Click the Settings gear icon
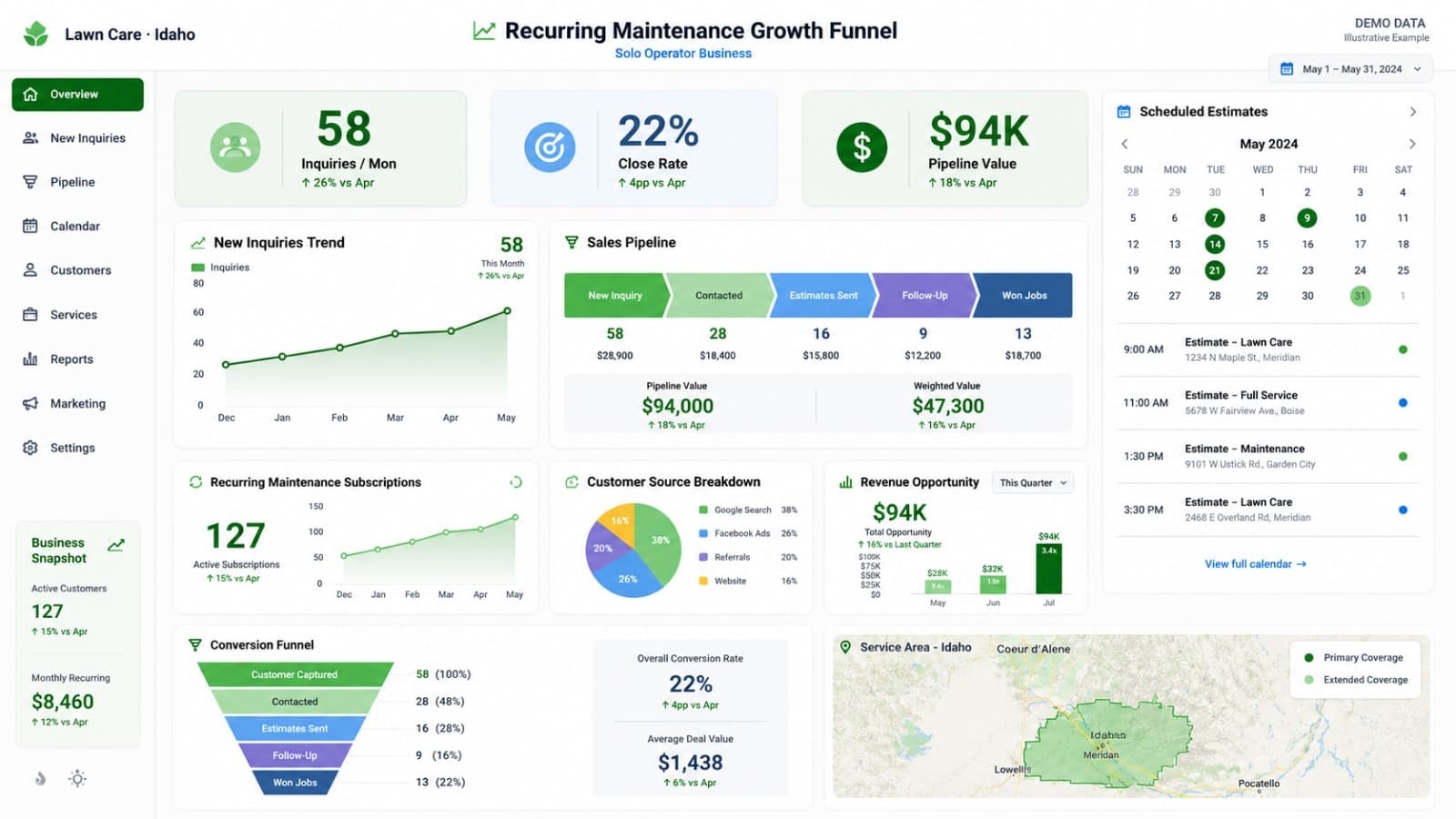Image resolution: width=1456 pixels, height=819 pixels. [30, 448]
